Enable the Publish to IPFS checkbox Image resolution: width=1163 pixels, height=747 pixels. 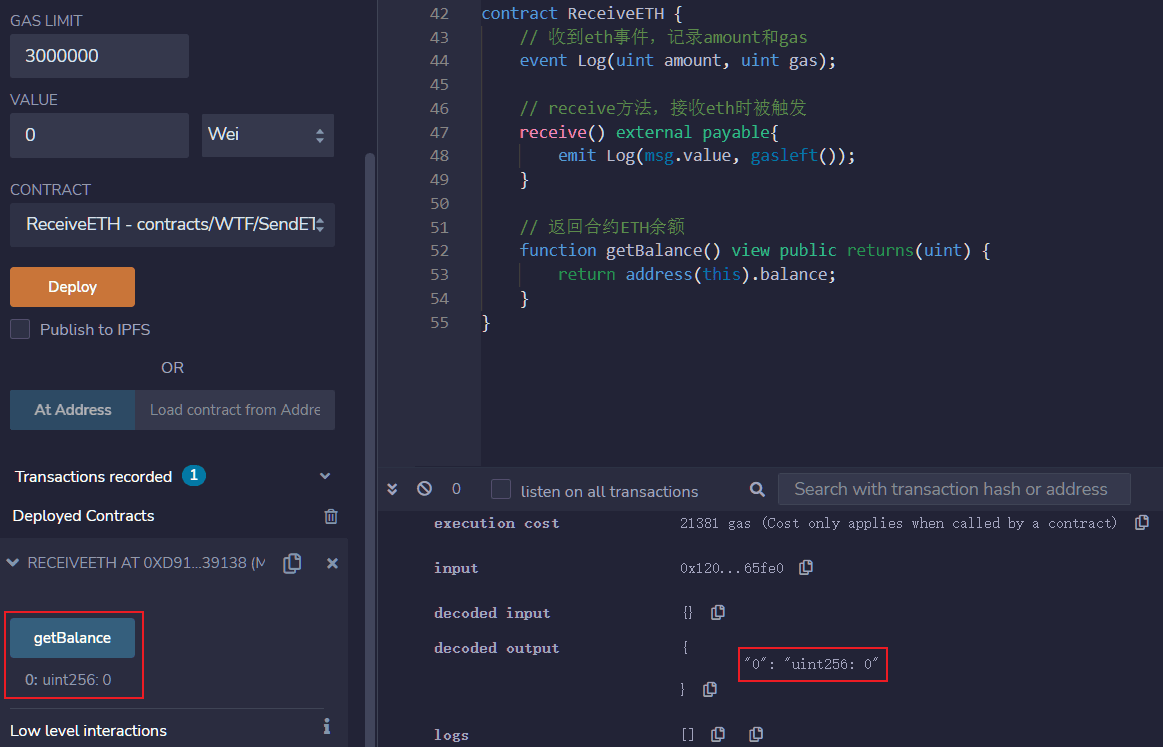20,329
